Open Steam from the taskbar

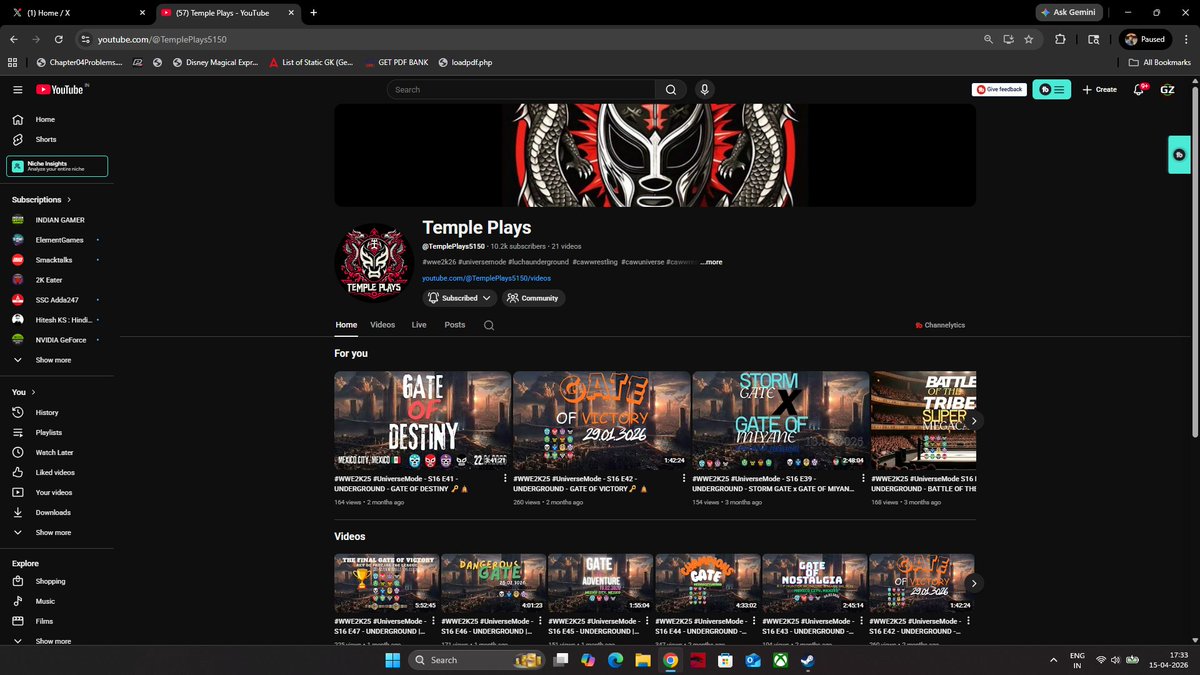tap(806, 660)
